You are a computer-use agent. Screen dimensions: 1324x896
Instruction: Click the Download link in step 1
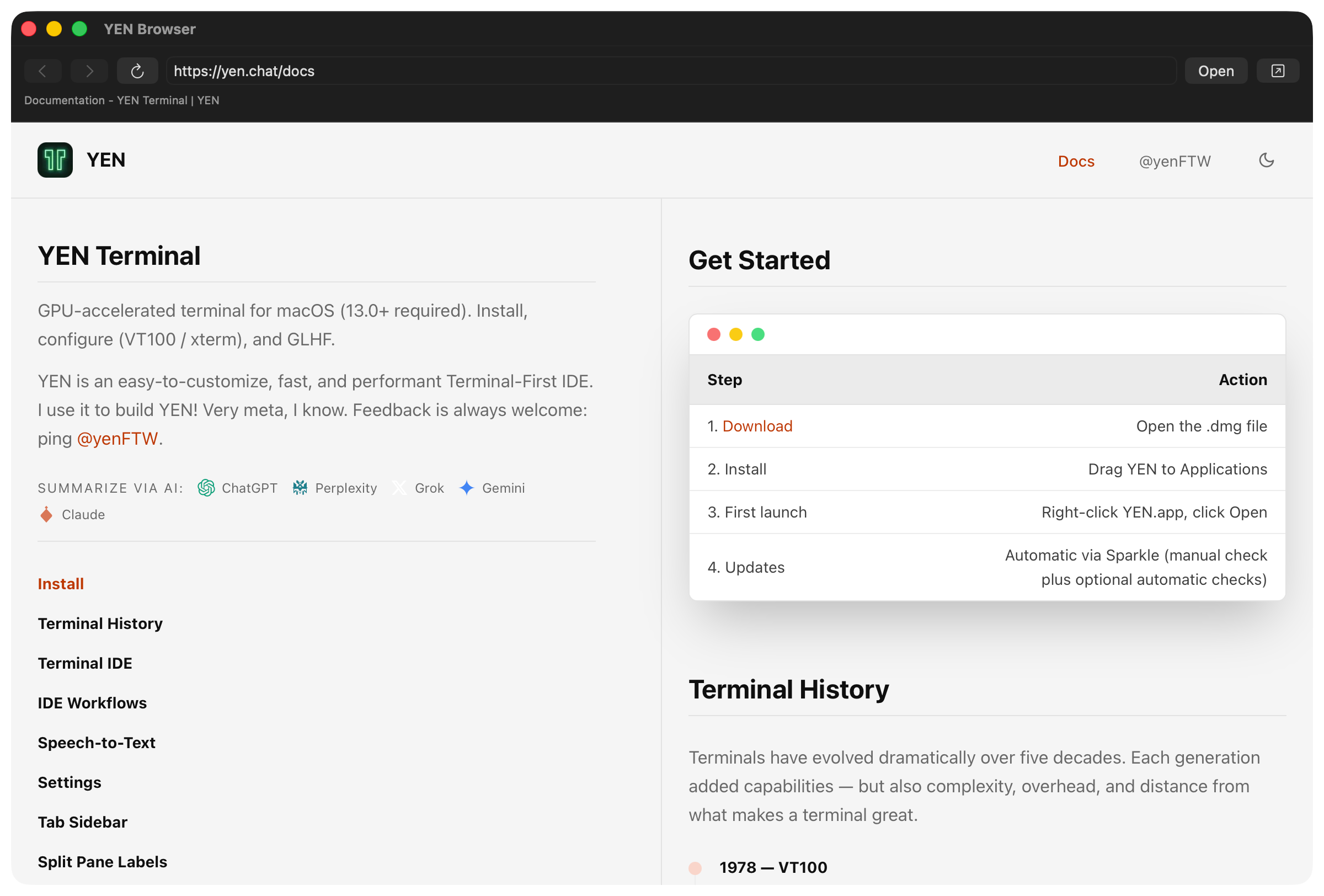tap(756, 426)
